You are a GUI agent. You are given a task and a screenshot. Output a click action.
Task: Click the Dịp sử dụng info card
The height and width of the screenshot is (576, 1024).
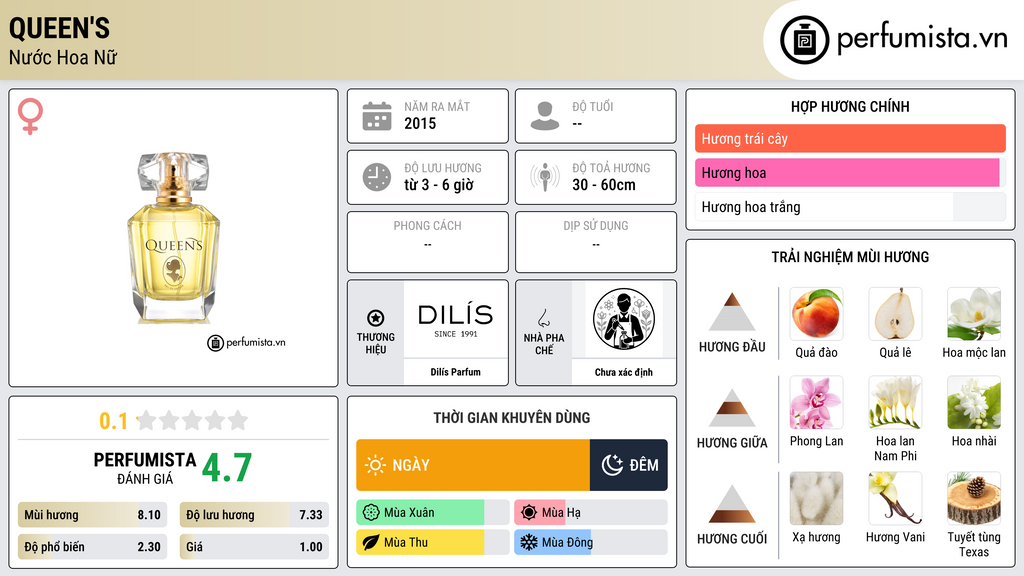[596, 242]
